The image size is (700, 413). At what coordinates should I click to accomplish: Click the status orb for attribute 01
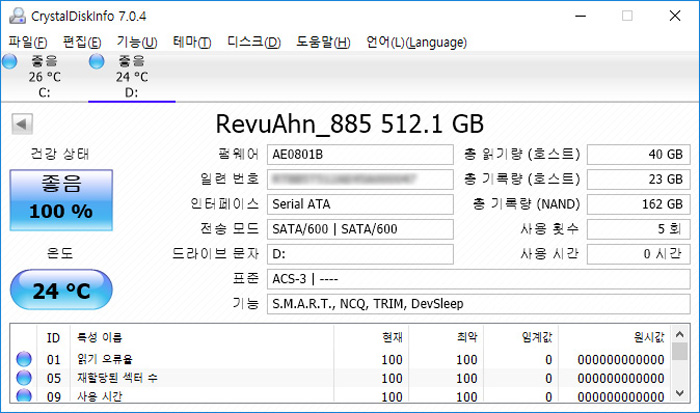coord(24,359)
